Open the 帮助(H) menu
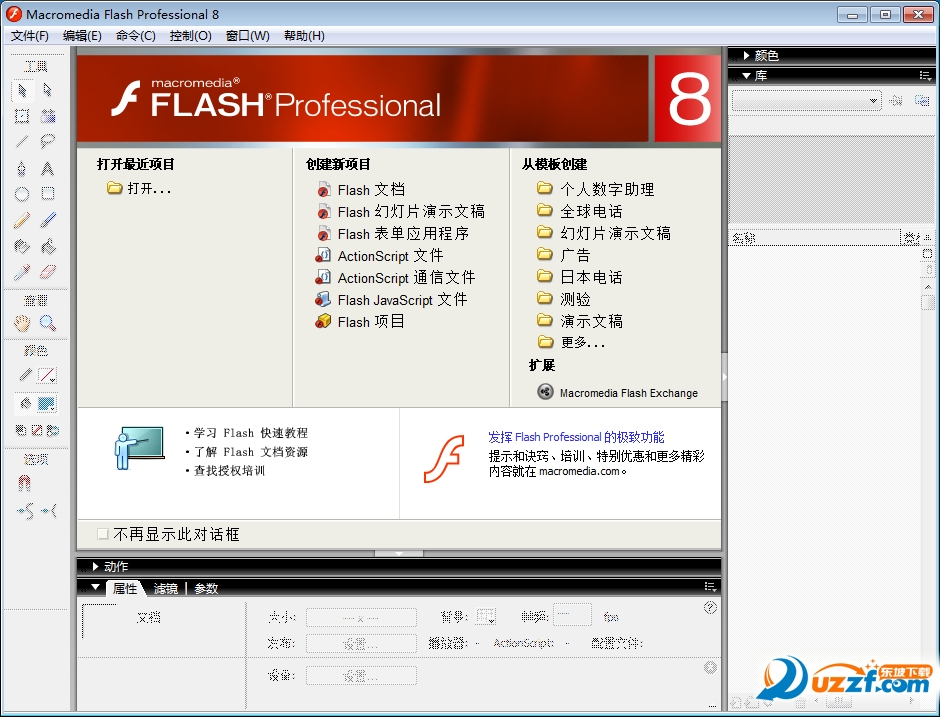 point(304,36)
